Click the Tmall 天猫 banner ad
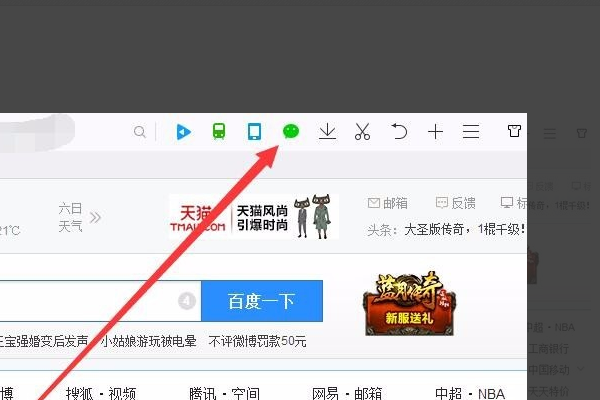This screenshot has width=600, height=400. click(253, 217)
